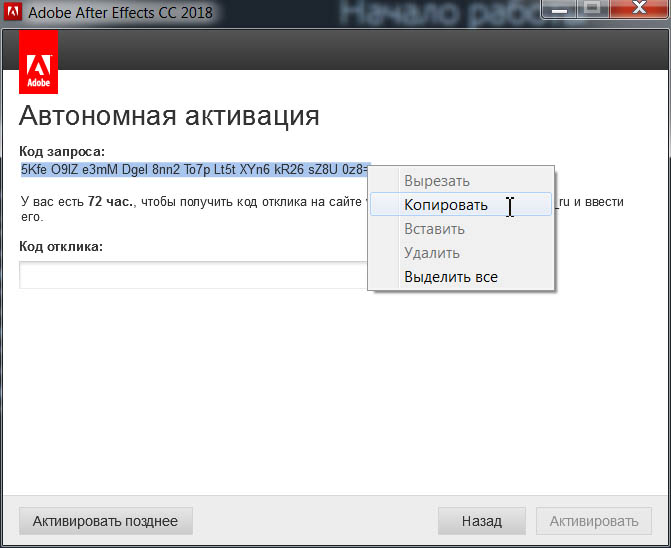Click the Активировать позднее button
The height and width of the screenshot is (548, 671).
pos(106,521)
